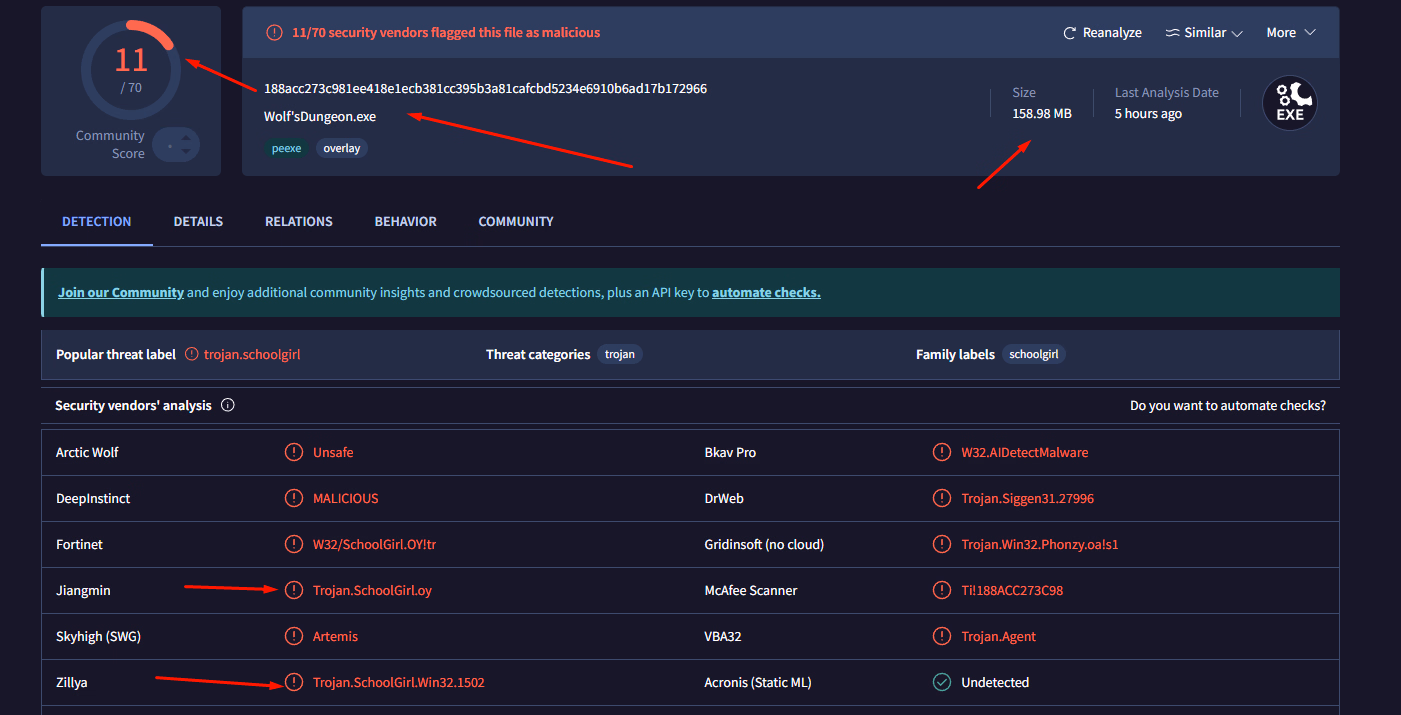The width and height of the screenshot is (1401, 715).
Task: Open the More dropdown menu
Action: [1290, 33]
